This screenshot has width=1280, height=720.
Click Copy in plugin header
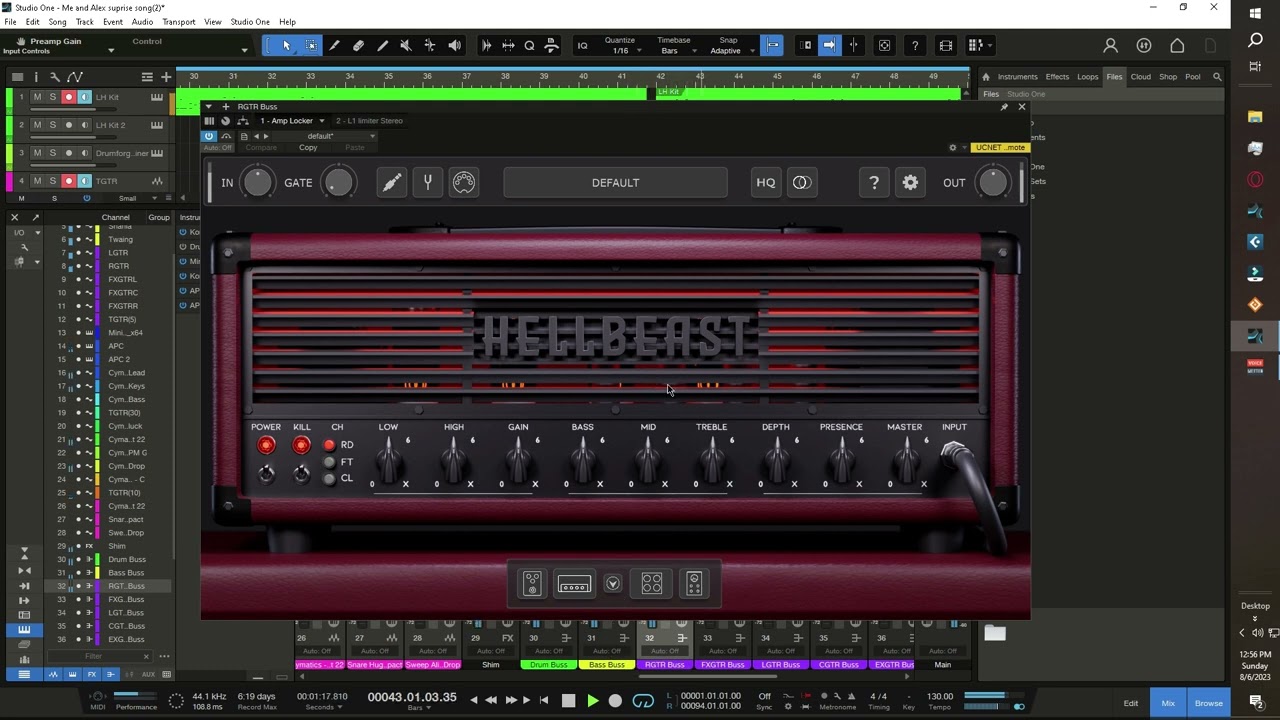click(x=308, y=148)
